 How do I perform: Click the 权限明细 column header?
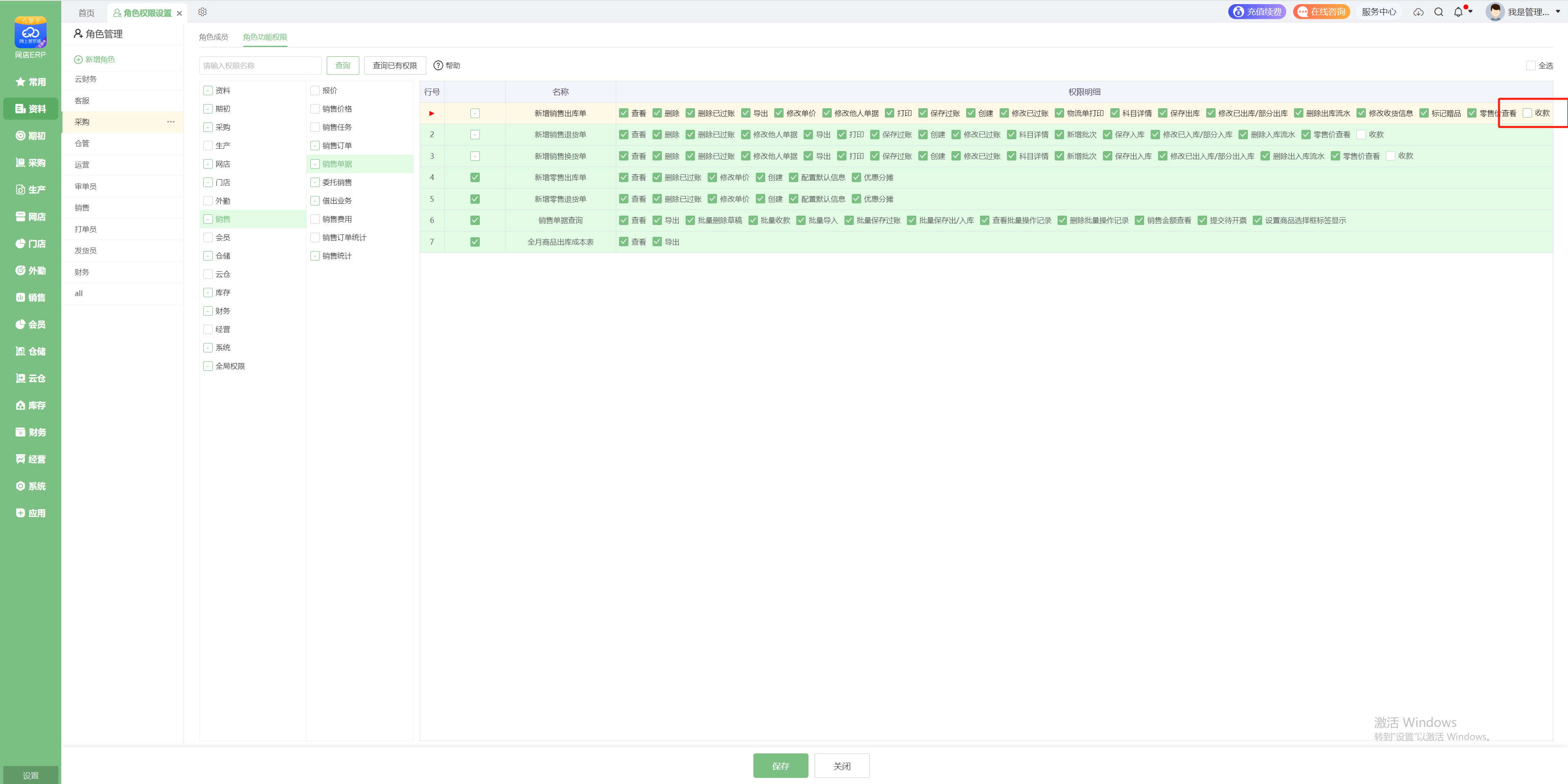click(x=1084, y=92)
